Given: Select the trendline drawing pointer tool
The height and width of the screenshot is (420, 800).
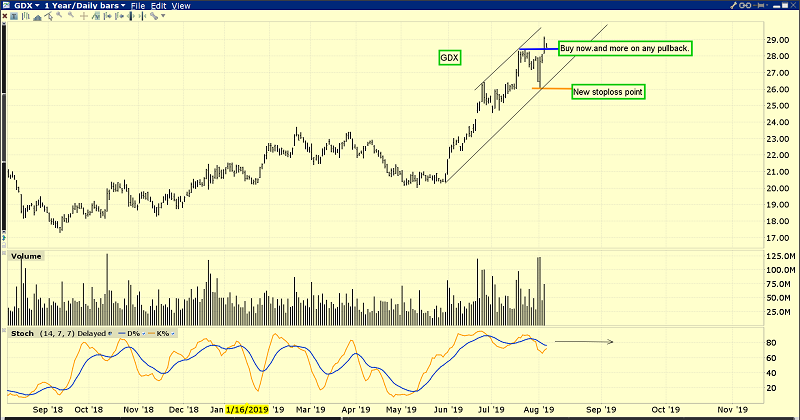Looking at the screenshot, I should [48, 16].
